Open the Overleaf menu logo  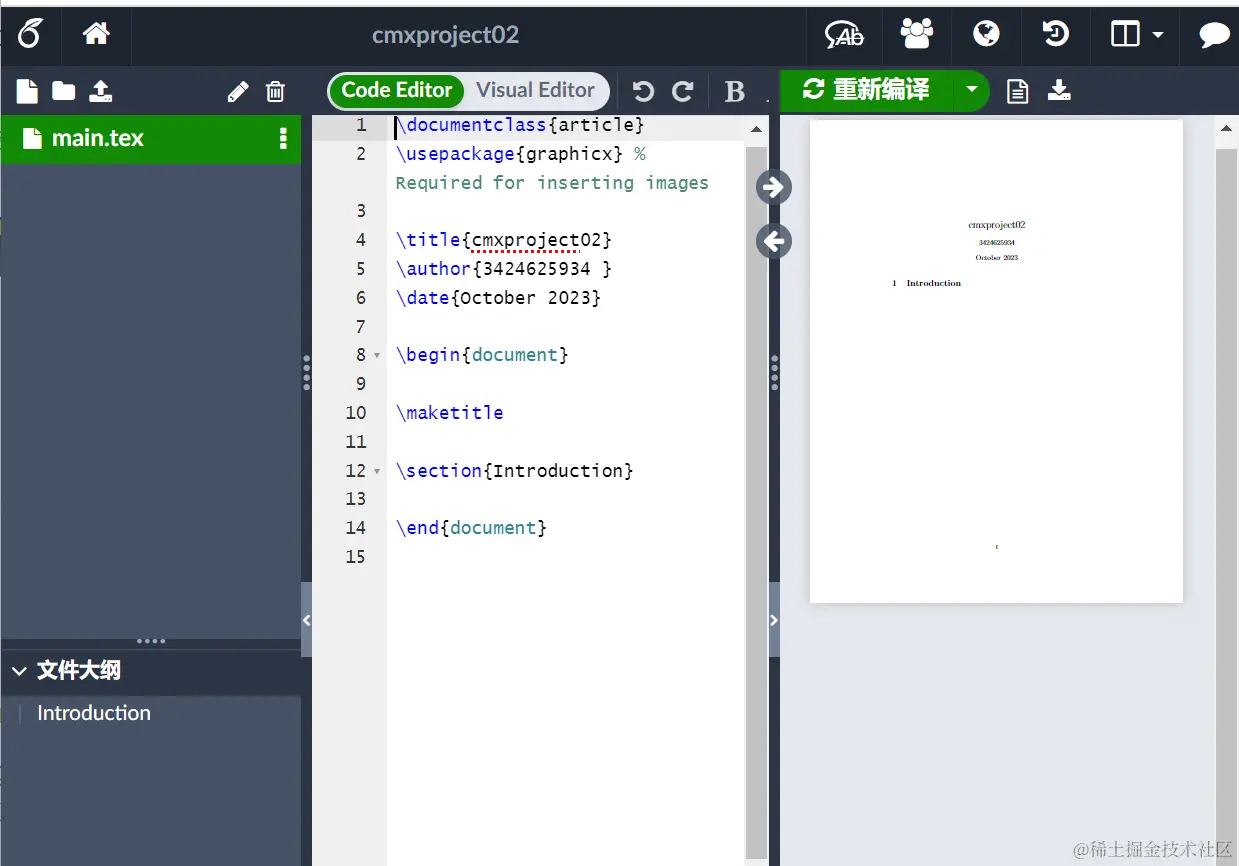30,35
